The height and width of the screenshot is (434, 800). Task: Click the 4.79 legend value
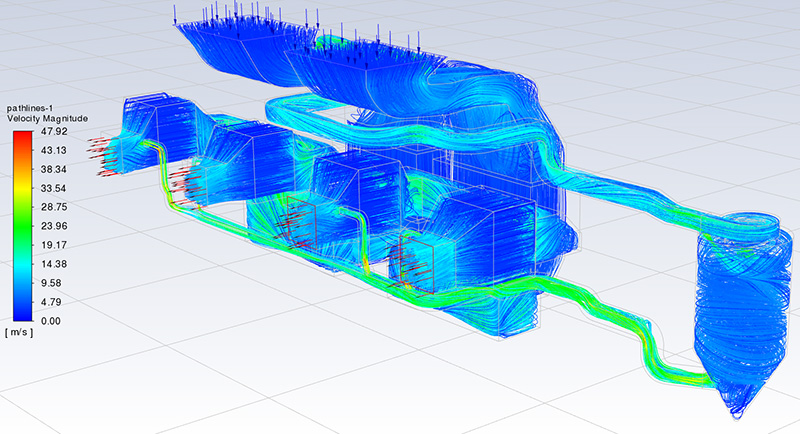52,301
